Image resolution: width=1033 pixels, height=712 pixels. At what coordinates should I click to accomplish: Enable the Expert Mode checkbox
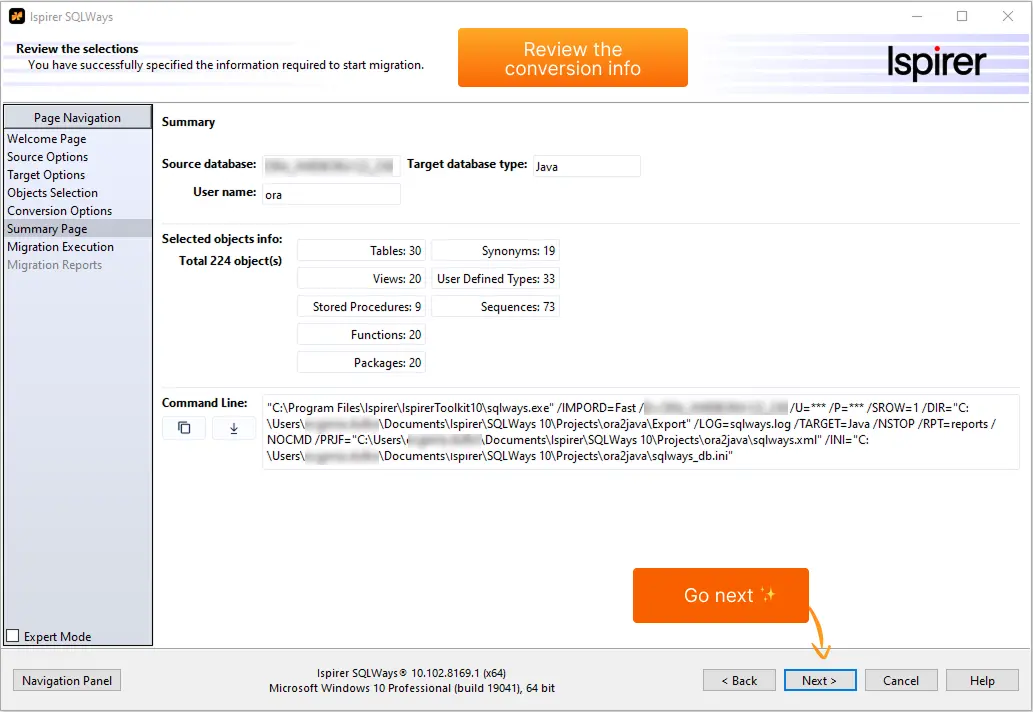(x=13, y=636)
